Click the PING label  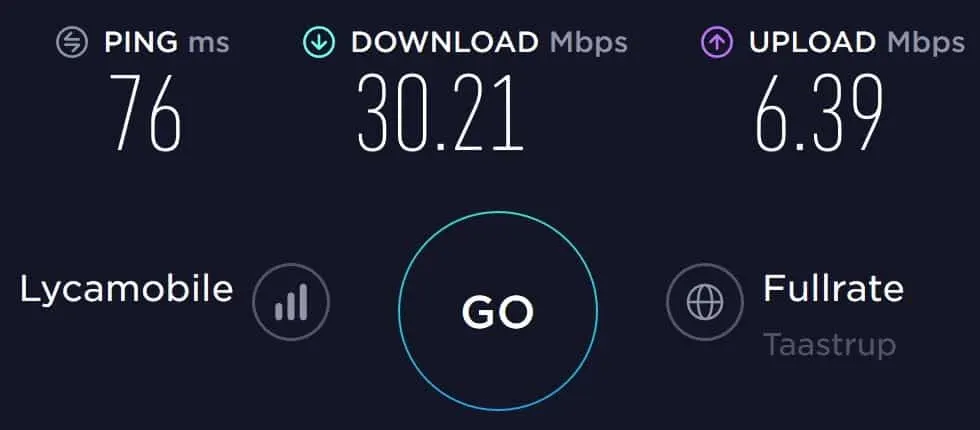coord(141,42)
